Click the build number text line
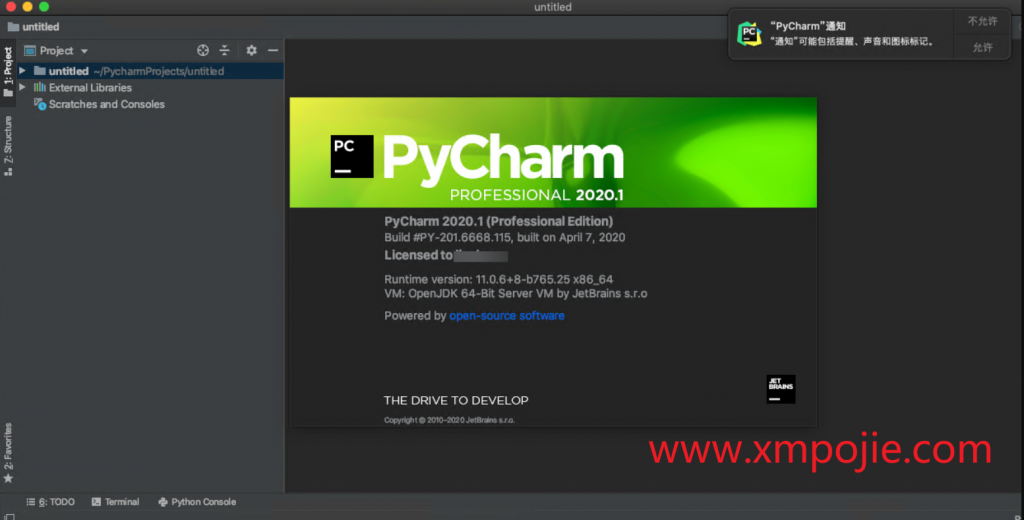This screenshot has width=1024, height=520. [504, 237]
